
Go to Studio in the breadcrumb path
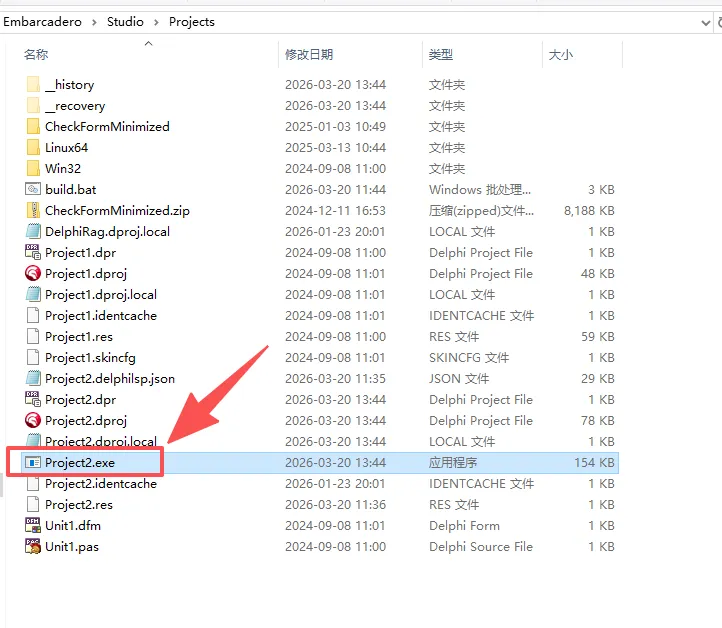tap(125, 22)
